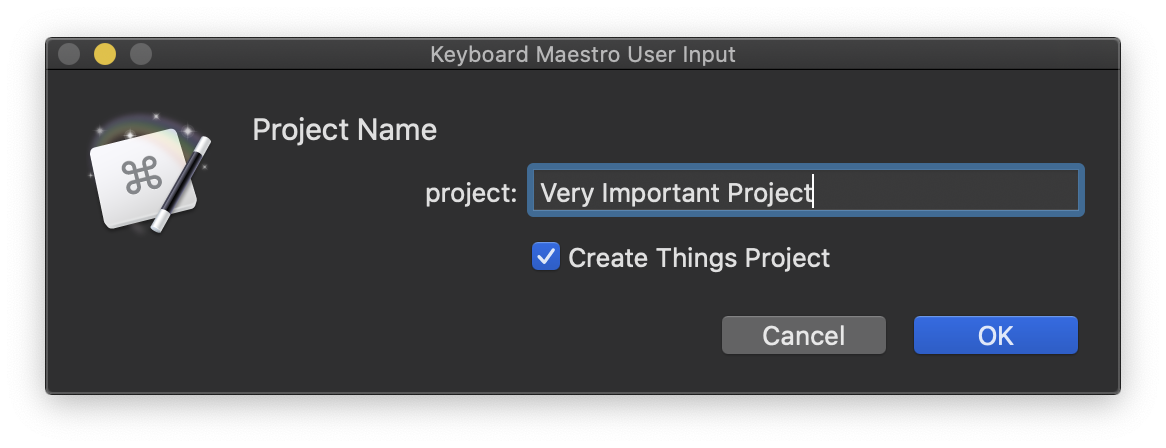Click the empty end of the project field

tap(944, 191)
